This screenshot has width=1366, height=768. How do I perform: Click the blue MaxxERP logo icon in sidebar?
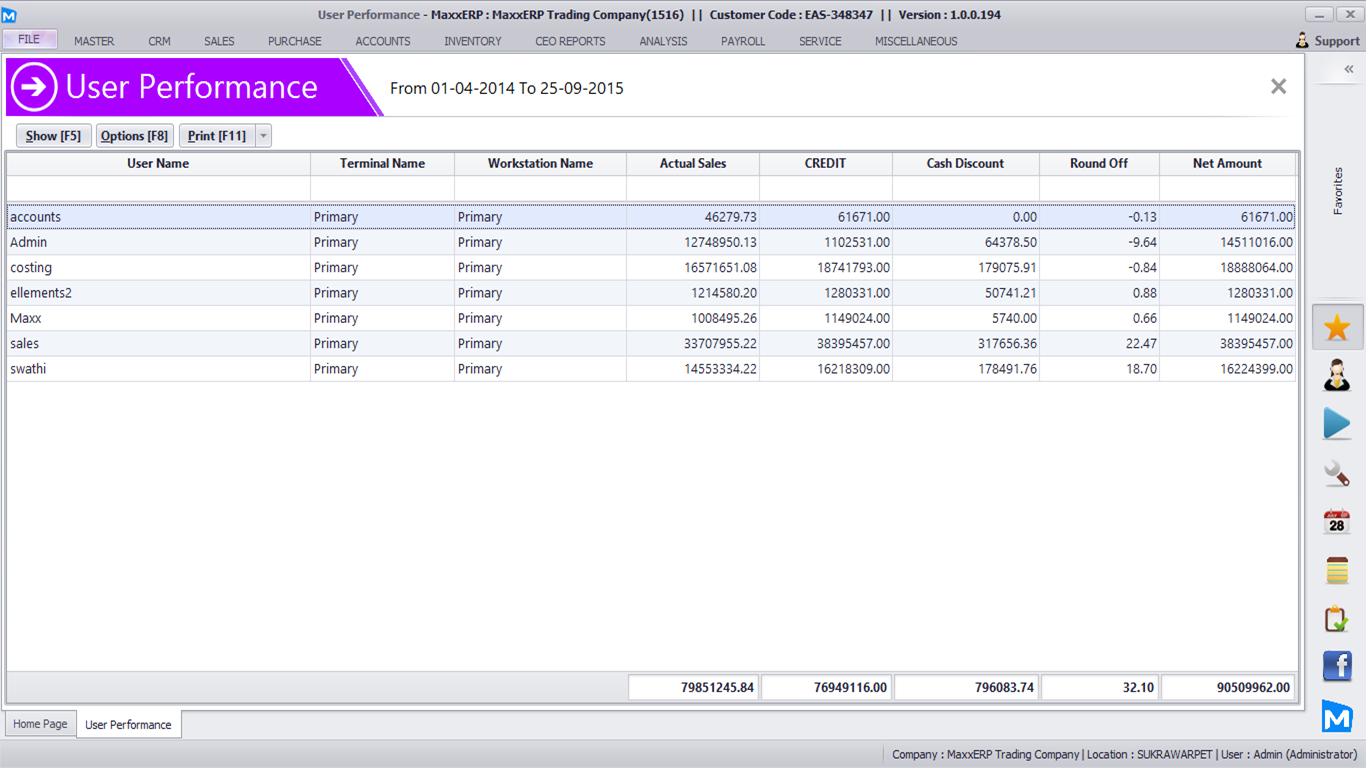click(x=1337, y=716)
